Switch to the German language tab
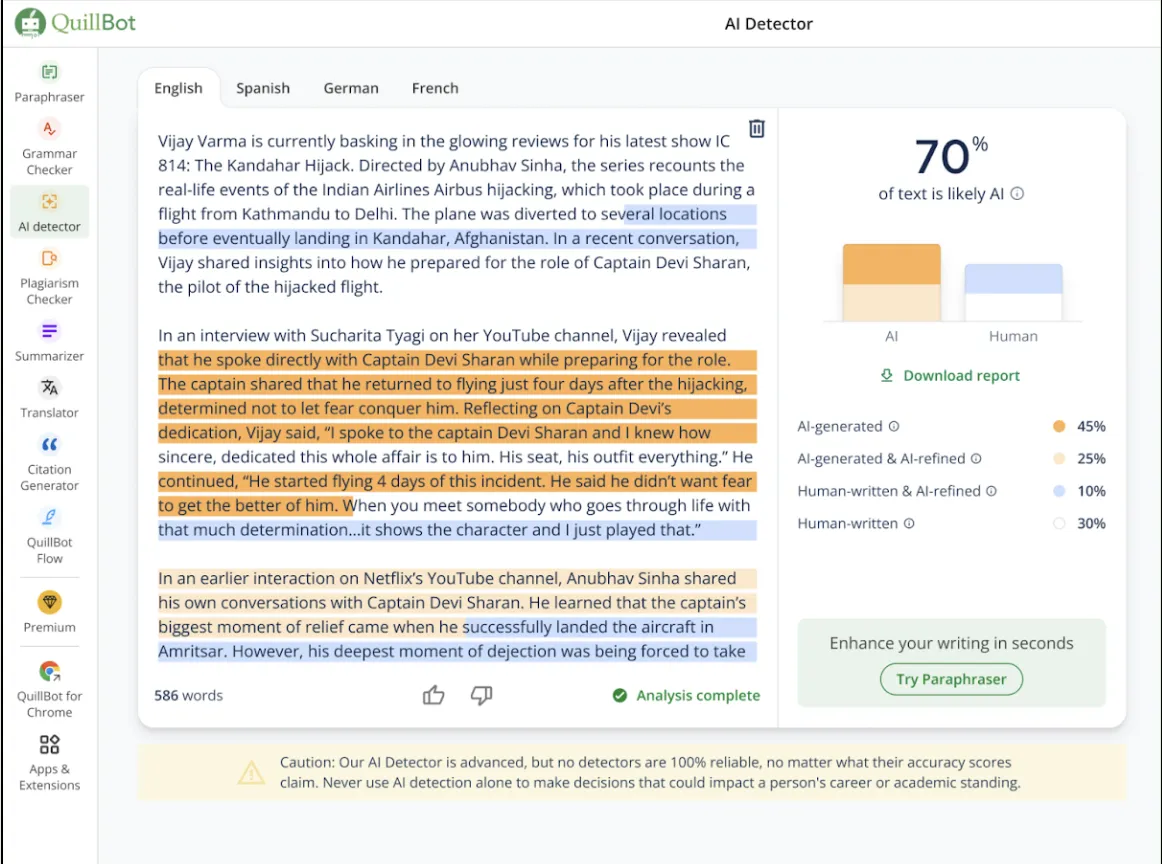This screenshot has width=1162, height=864. tap(351, 88)
